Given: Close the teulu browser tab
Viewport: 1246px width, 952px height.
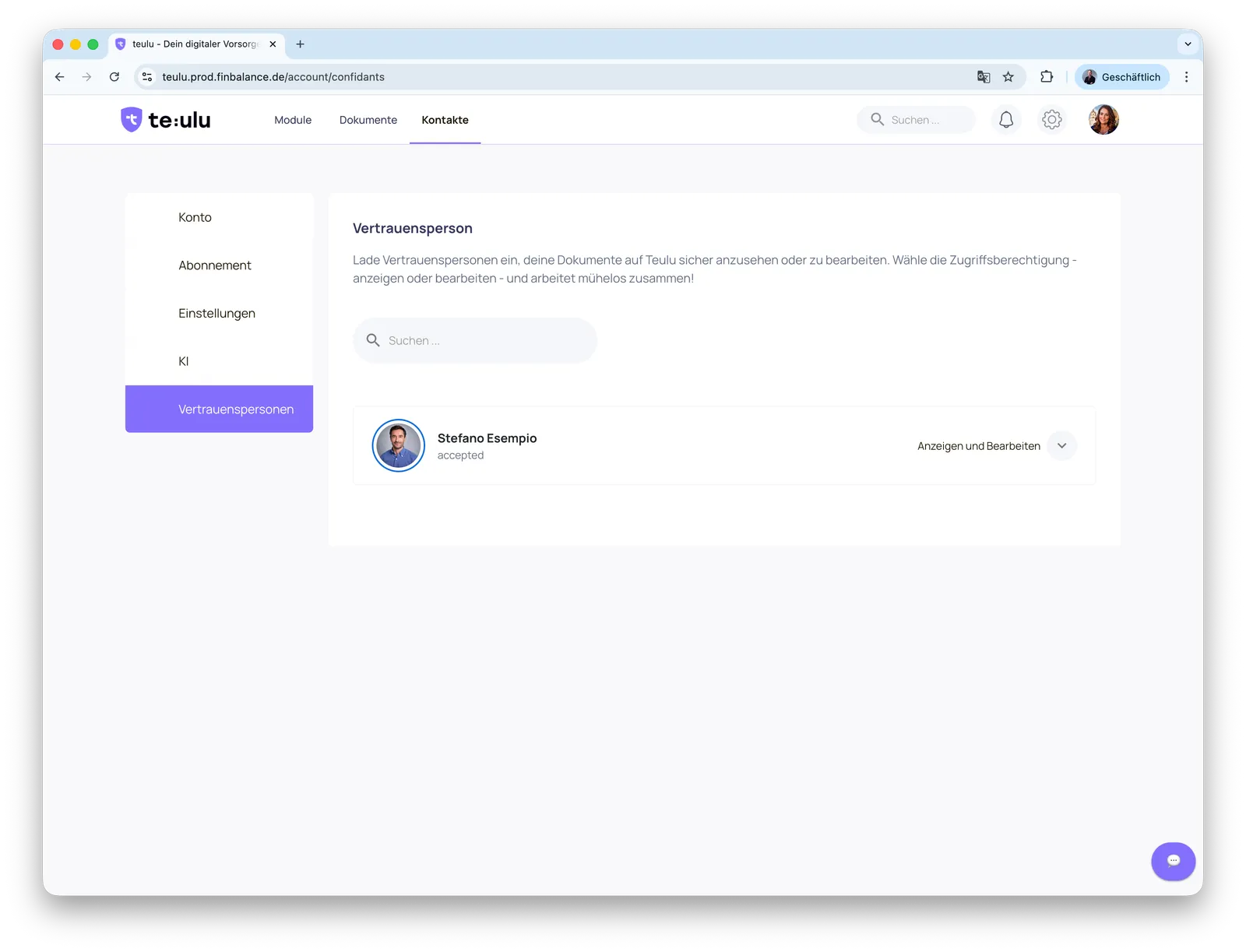Looking at the screenshot, I should [273, 44].
